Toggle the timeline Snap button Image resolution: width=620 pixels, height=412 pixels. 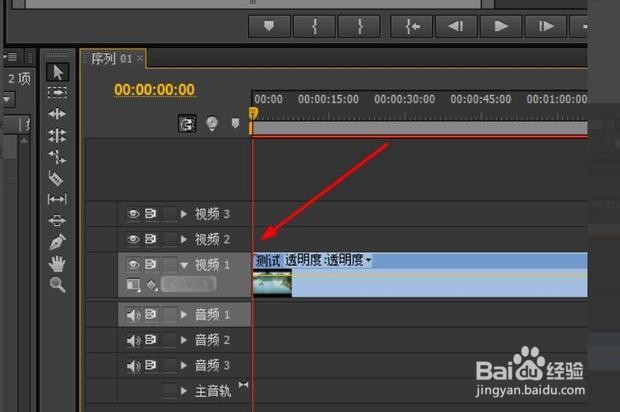point(187,124)
